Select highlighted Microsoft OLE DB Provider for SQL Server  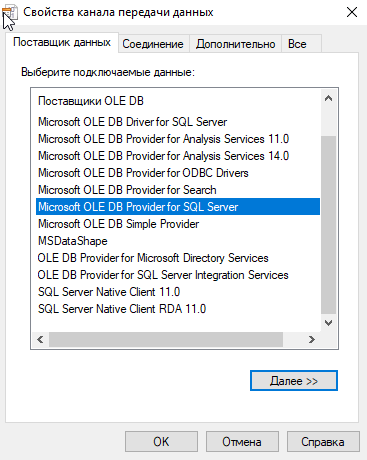178,207
